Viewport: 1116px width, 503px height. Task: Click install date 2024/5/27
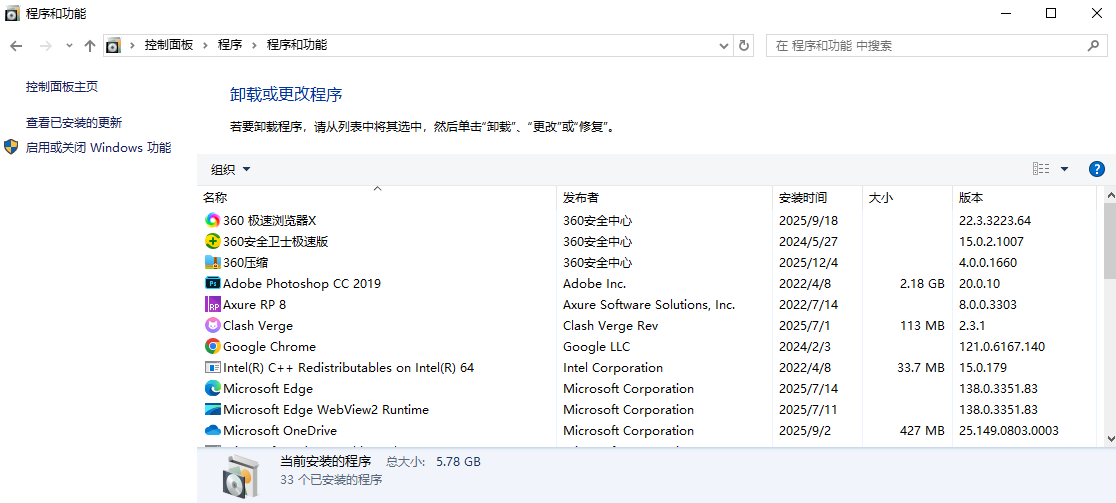click(809, 241)
